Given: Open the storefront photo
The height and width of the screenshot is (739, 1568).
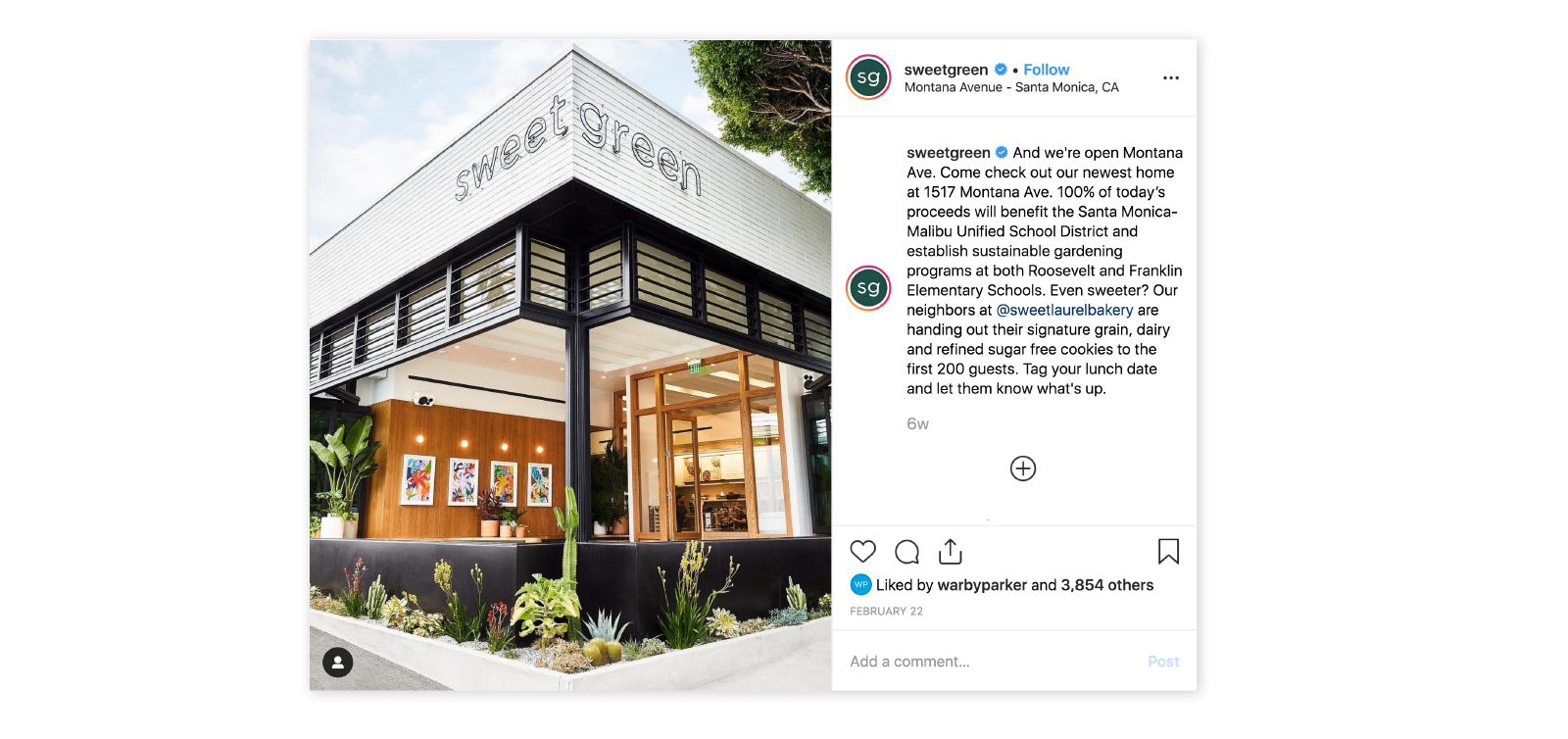Looking at the screenshot, I should point(570,365).
